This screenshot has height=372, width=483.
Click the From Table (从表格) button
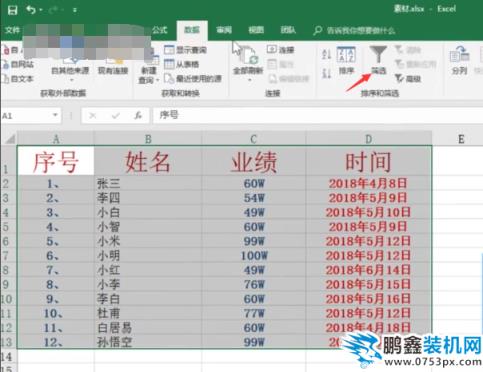(x=182, y=64)
